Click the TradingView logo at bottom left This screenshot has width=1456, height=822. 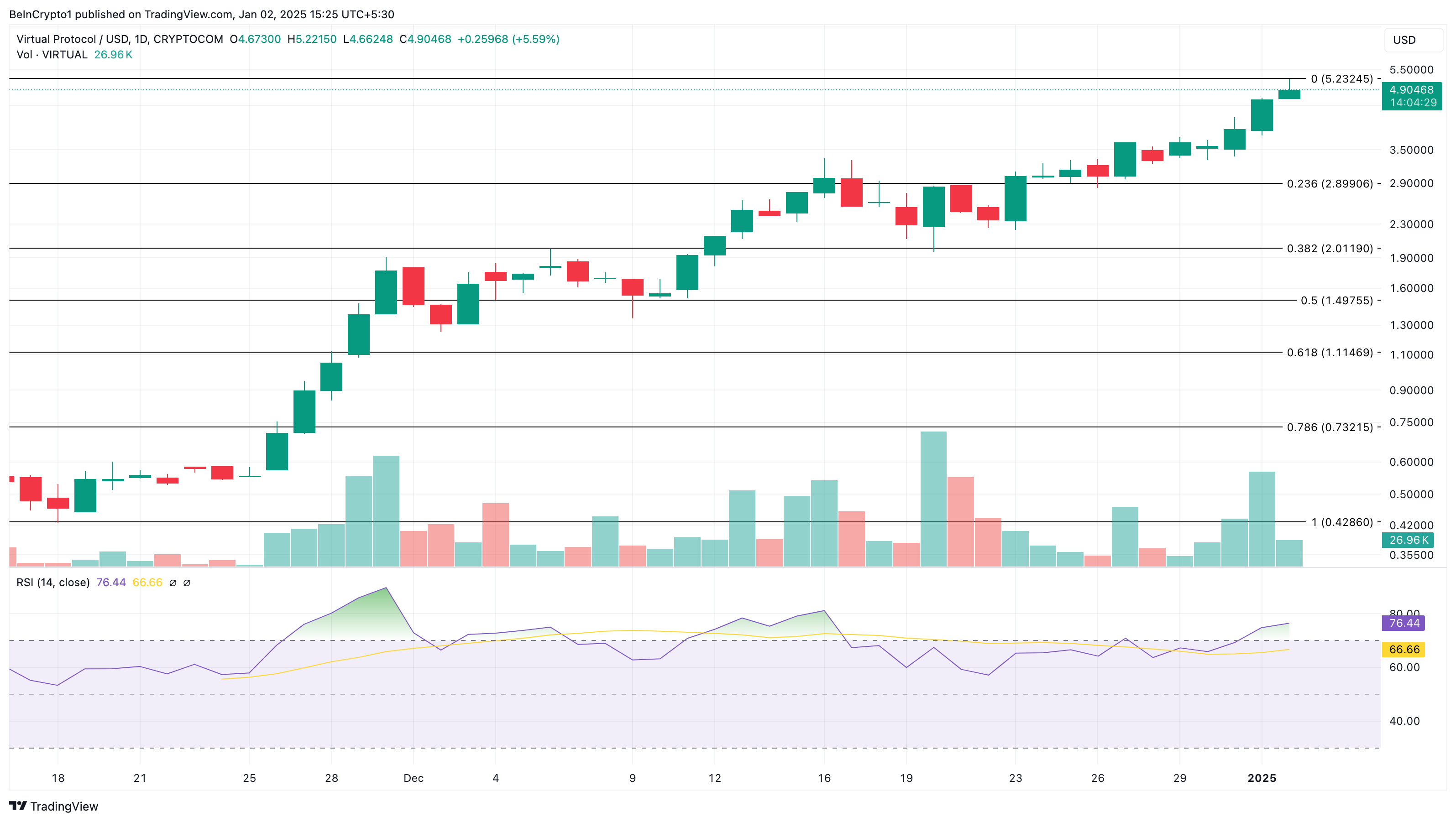(54, 806)
